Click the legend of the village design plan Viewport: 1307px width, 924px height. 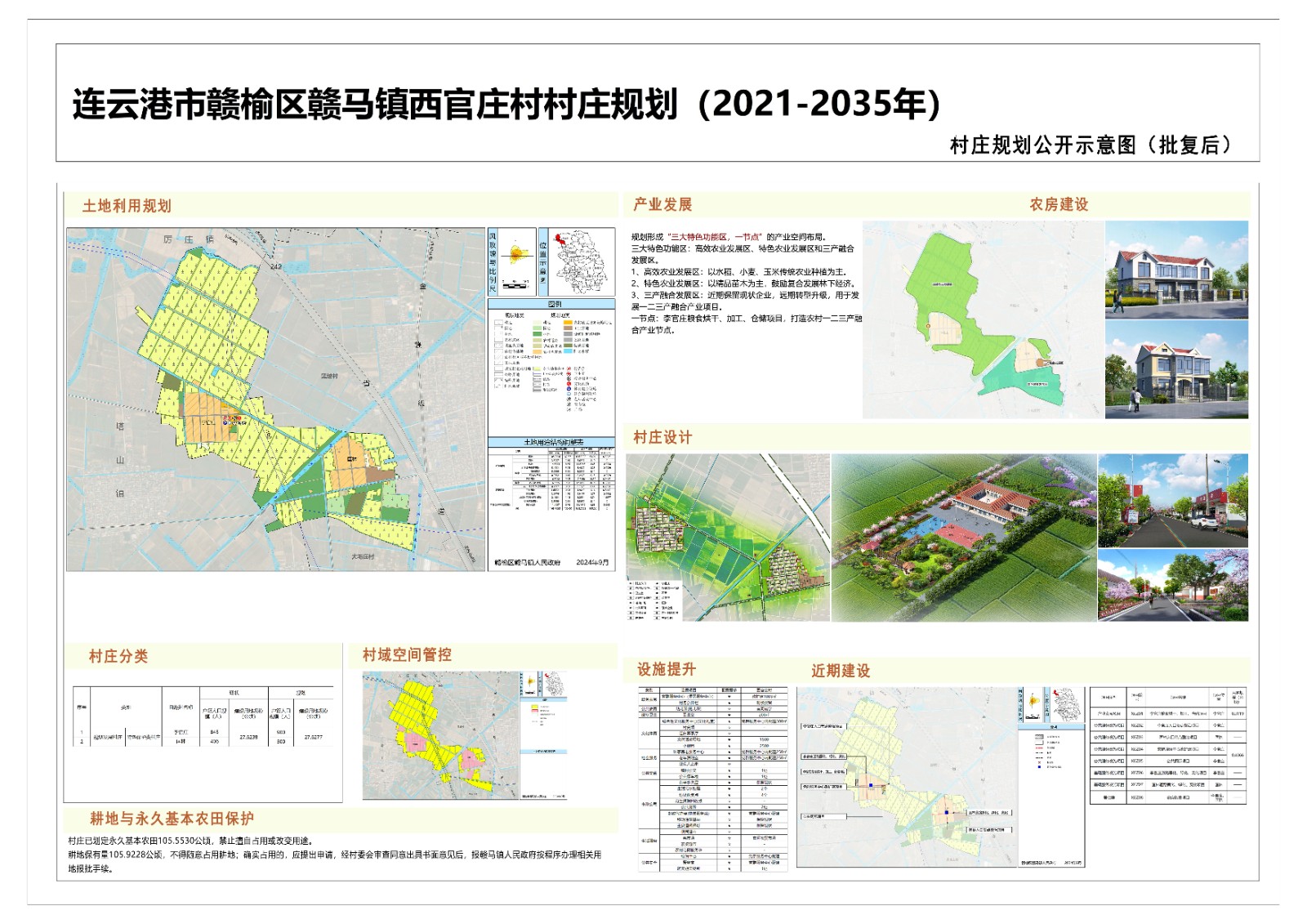(x=653, y=600)
